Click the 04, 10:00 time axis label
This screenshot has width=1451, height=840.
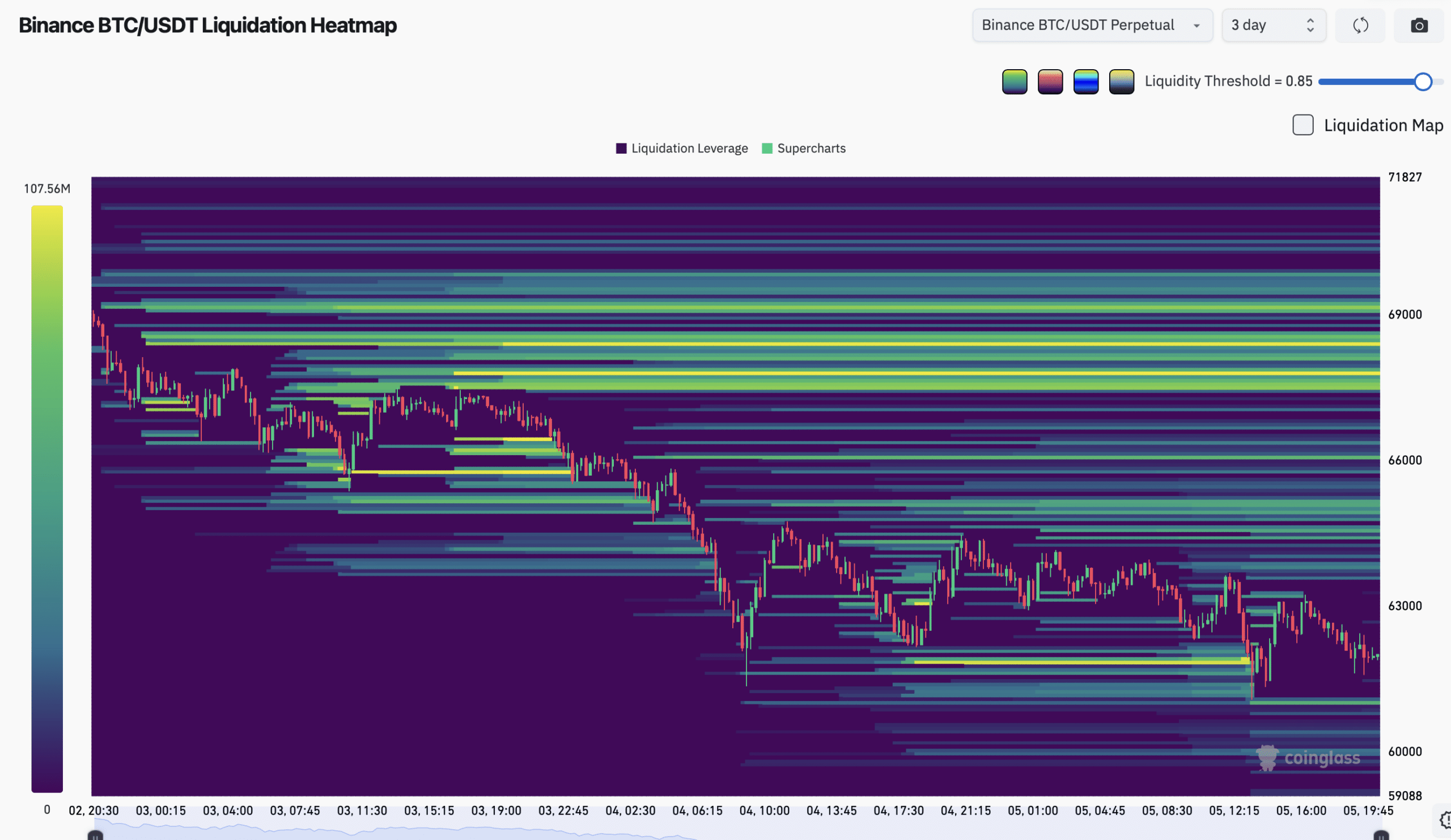pos(765,811)
